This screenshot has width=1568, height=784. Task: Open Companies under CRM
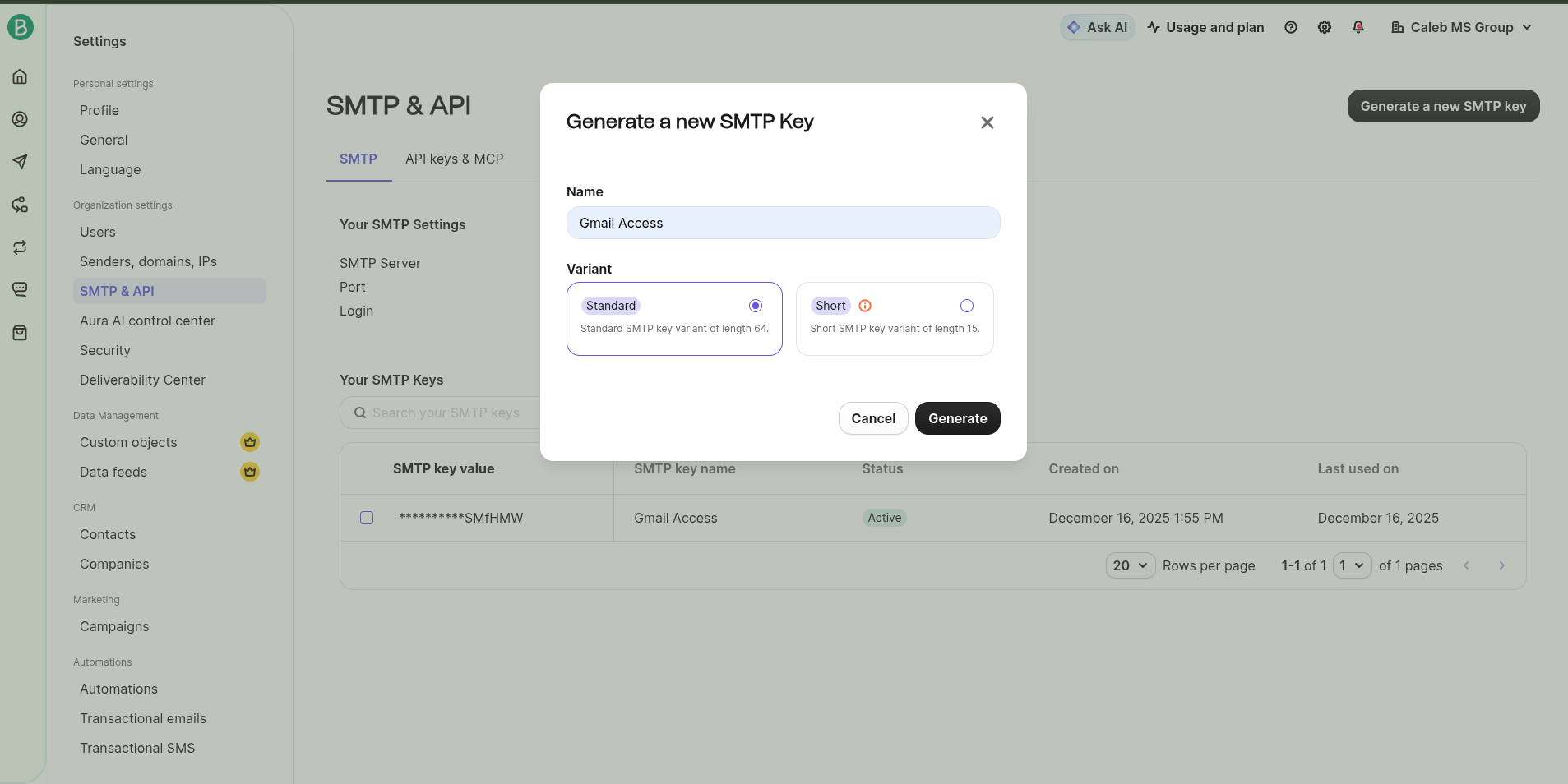[x=114, y=564]
